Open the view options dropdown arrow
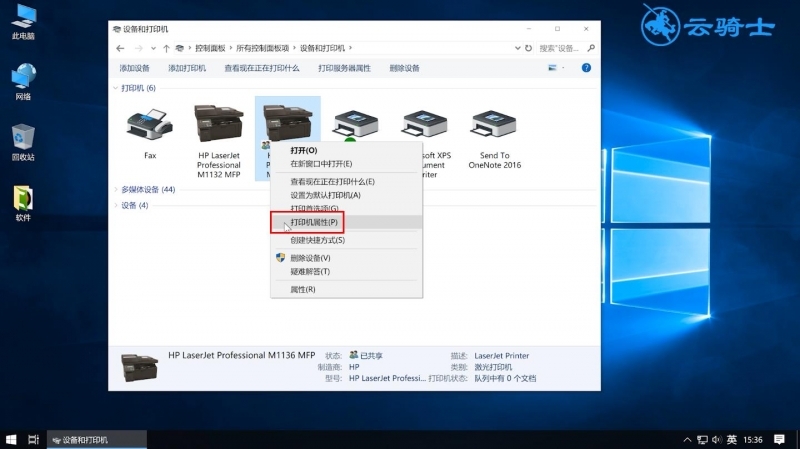This screenshot has height=449, width=800. [x=563, y=68]
